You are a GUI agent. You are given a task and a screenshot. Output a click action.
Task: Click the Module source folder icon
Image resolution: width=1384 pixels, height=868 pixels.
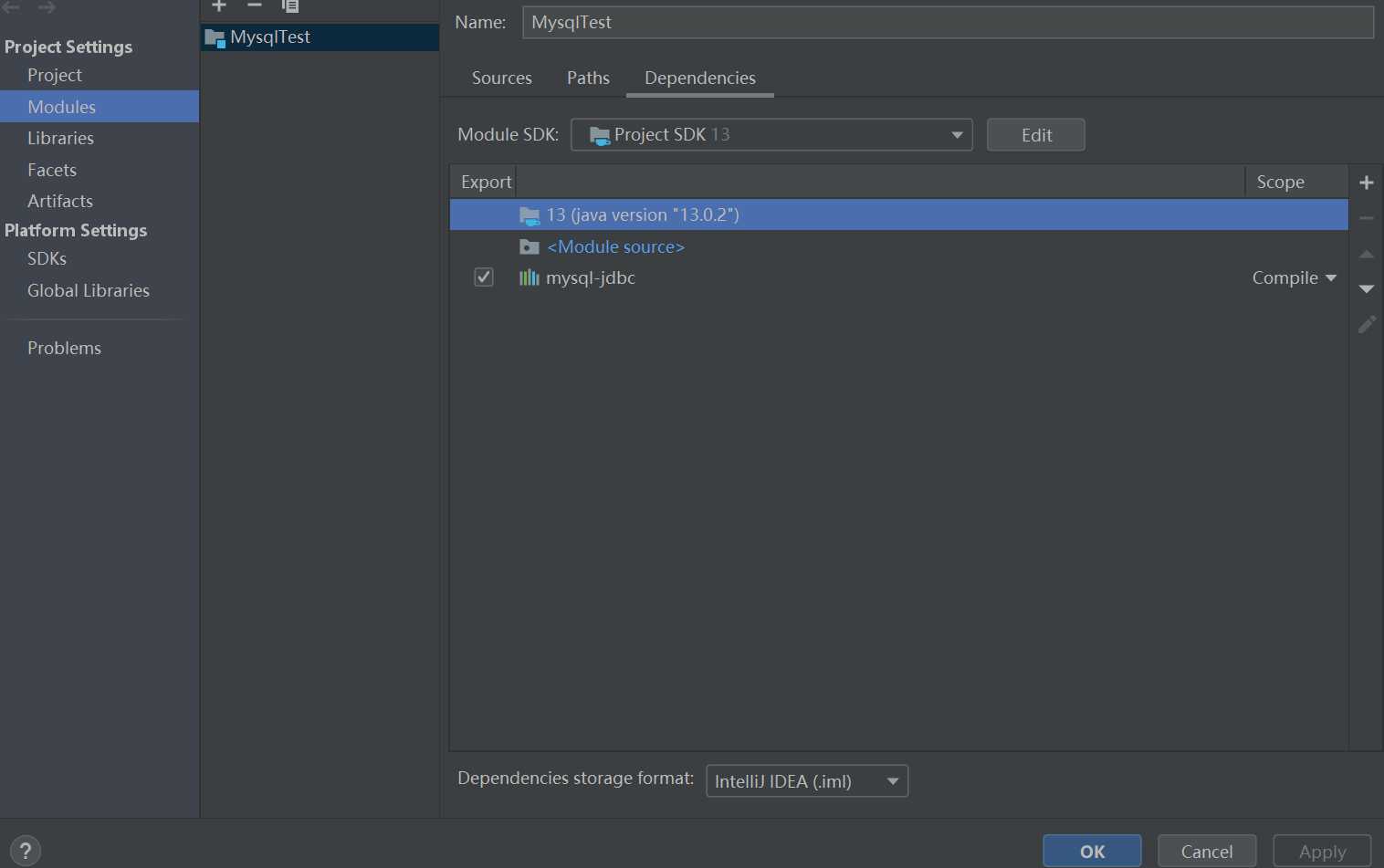coord(529,246)
